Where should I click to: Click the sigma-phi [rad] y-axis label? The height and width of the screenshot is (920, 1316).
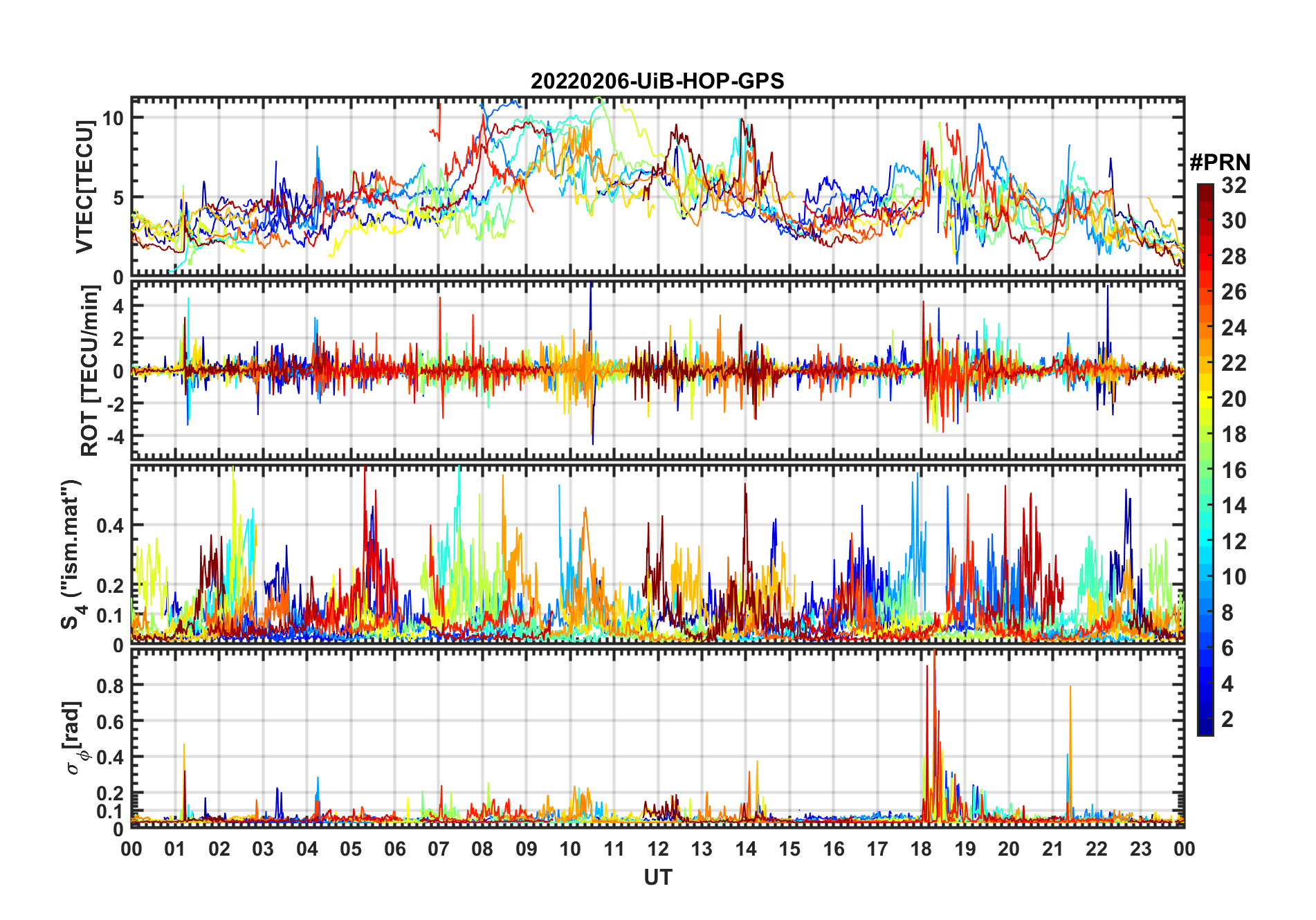[73, 737]
